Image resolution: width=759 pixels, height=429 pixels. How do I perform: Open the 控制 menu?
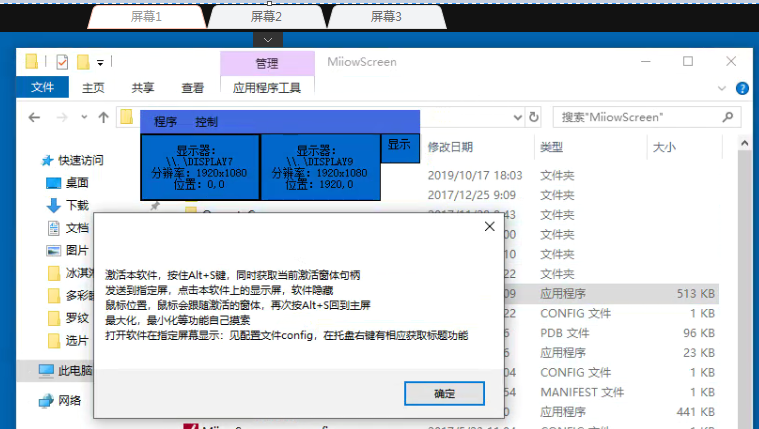pyautogui.click(x=207, y=122)
